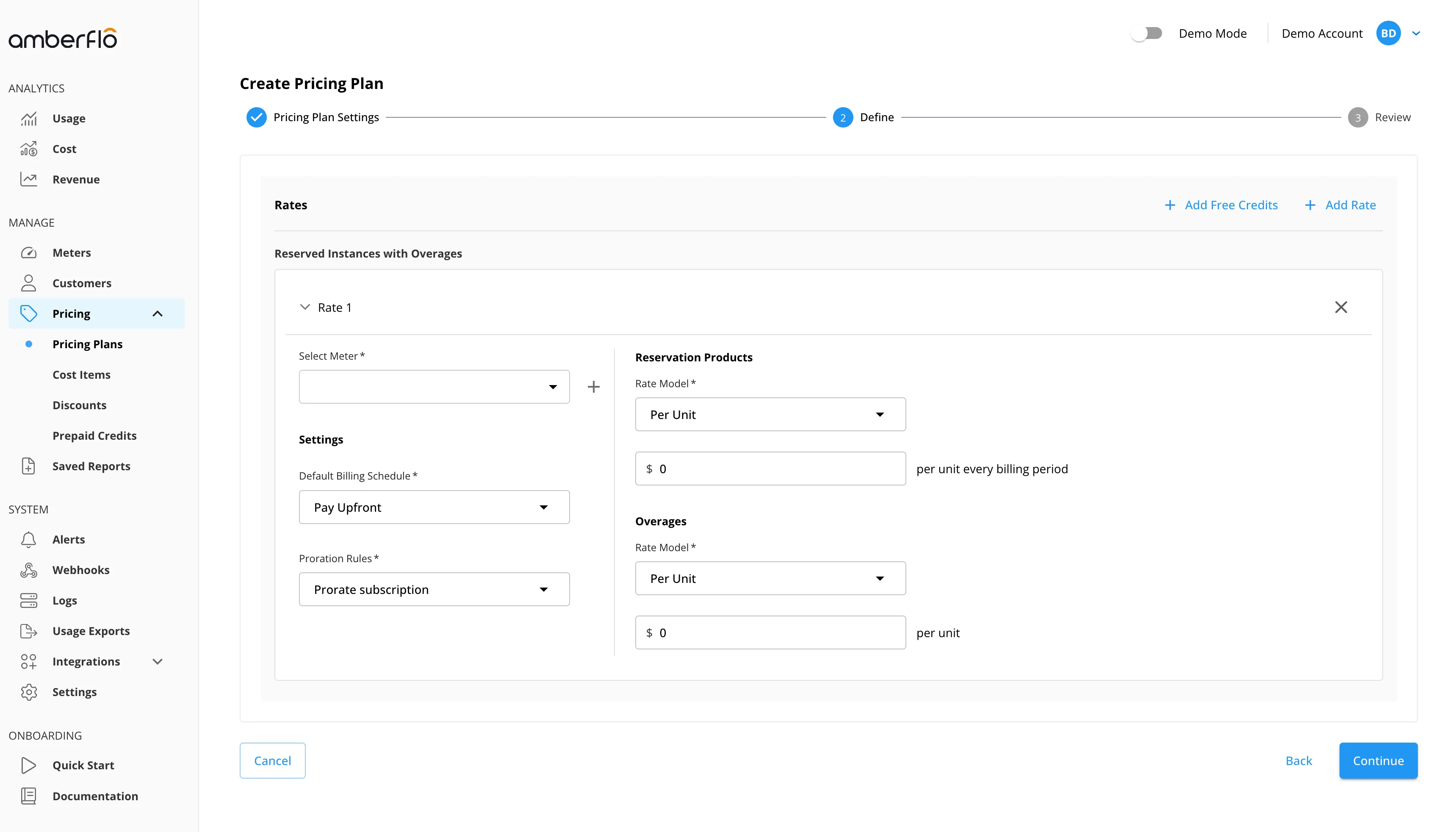The width and height of the screenshot is (1456, 832).
Task: Click the Add Free Credits link
Action: click(1221, 205)
